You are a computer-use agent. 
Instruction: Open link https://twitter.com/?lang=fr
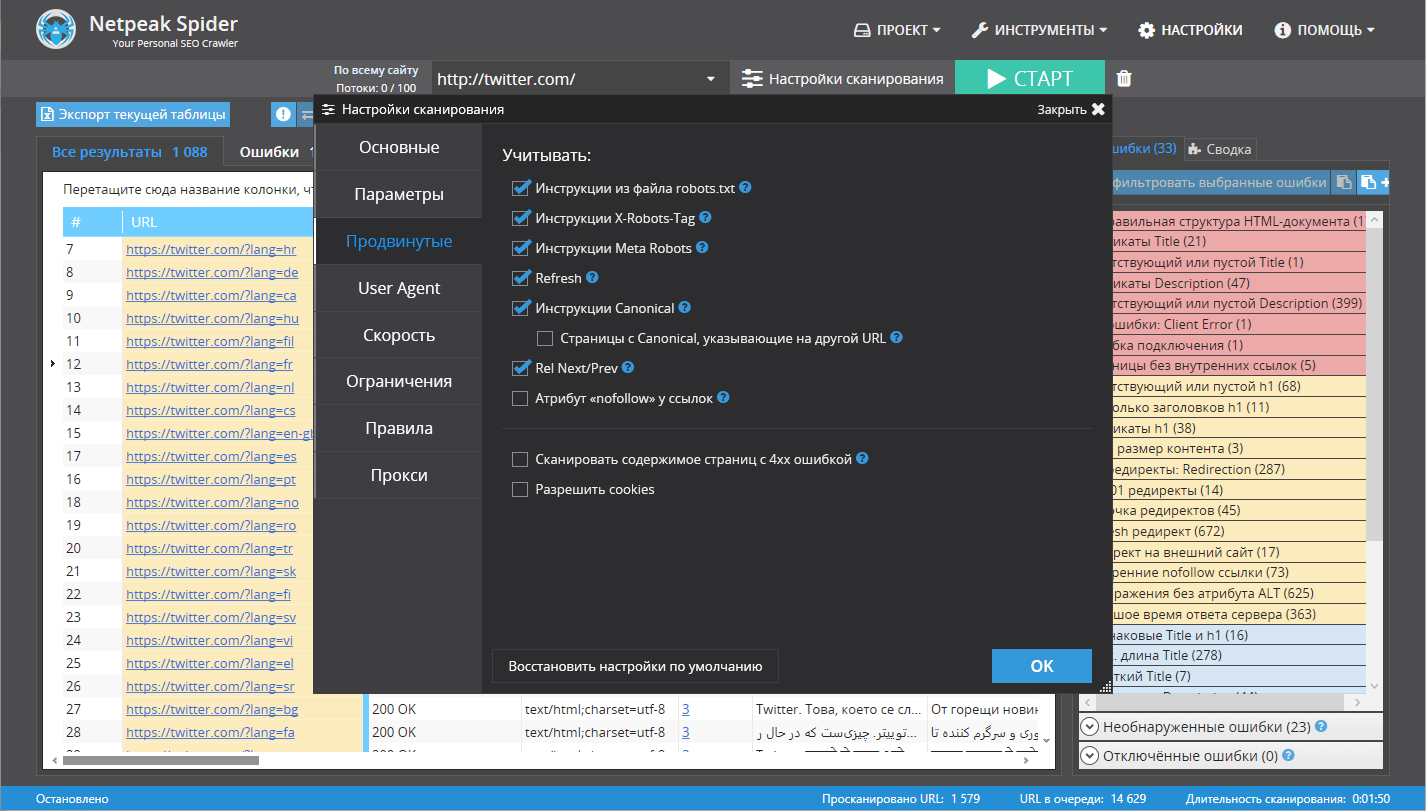[209, 364]
